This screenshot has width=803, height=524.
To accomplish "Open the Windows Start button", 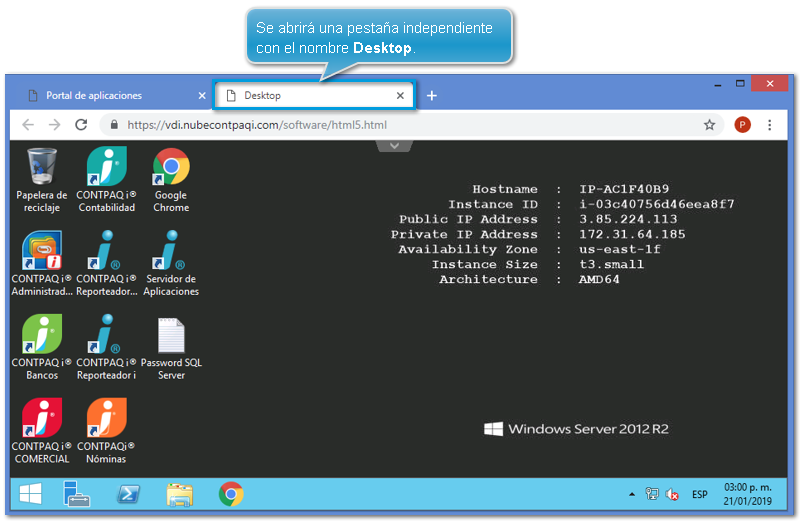I will [x=30, y=494].
